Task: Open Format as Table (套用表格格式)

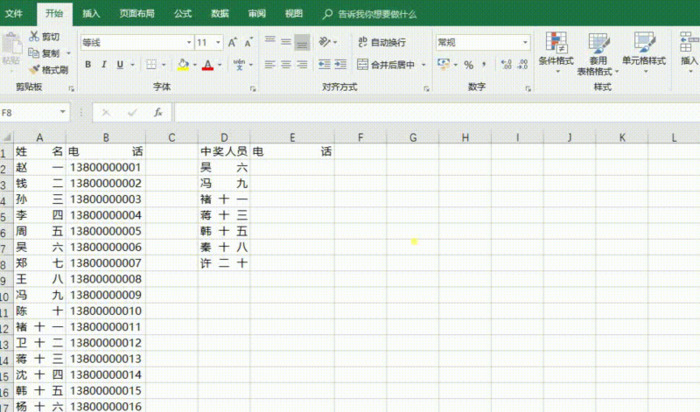Action: [598, 54]
